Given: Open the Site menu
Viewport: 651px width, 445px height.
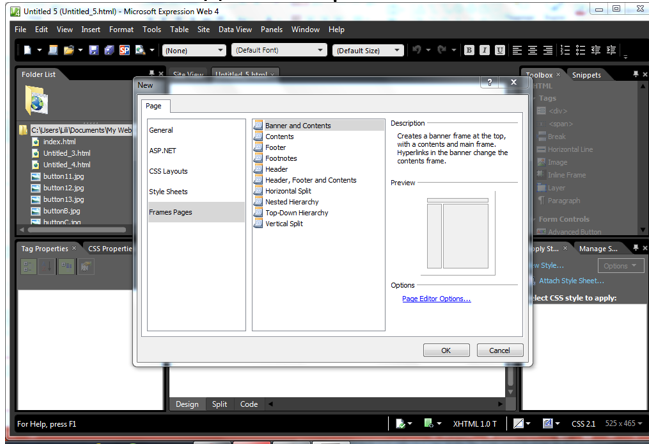Looking at the screenshot, I should pyautogui.click(x=203, y=29).
